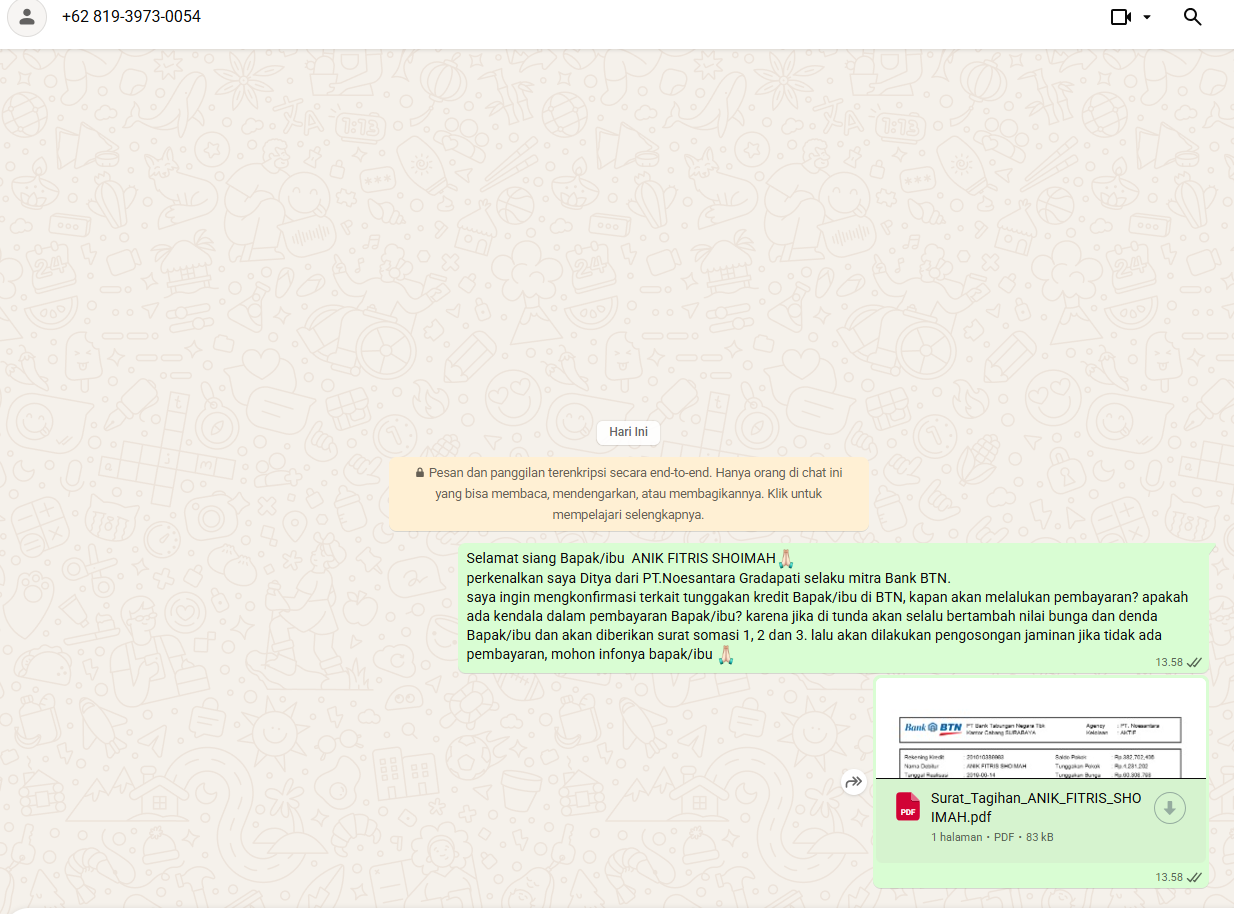Click phone number +62 819-3973-0054 header
The width and height of the screenshot is (1234, 914).
pyautogui.click(x=131, y=17)
